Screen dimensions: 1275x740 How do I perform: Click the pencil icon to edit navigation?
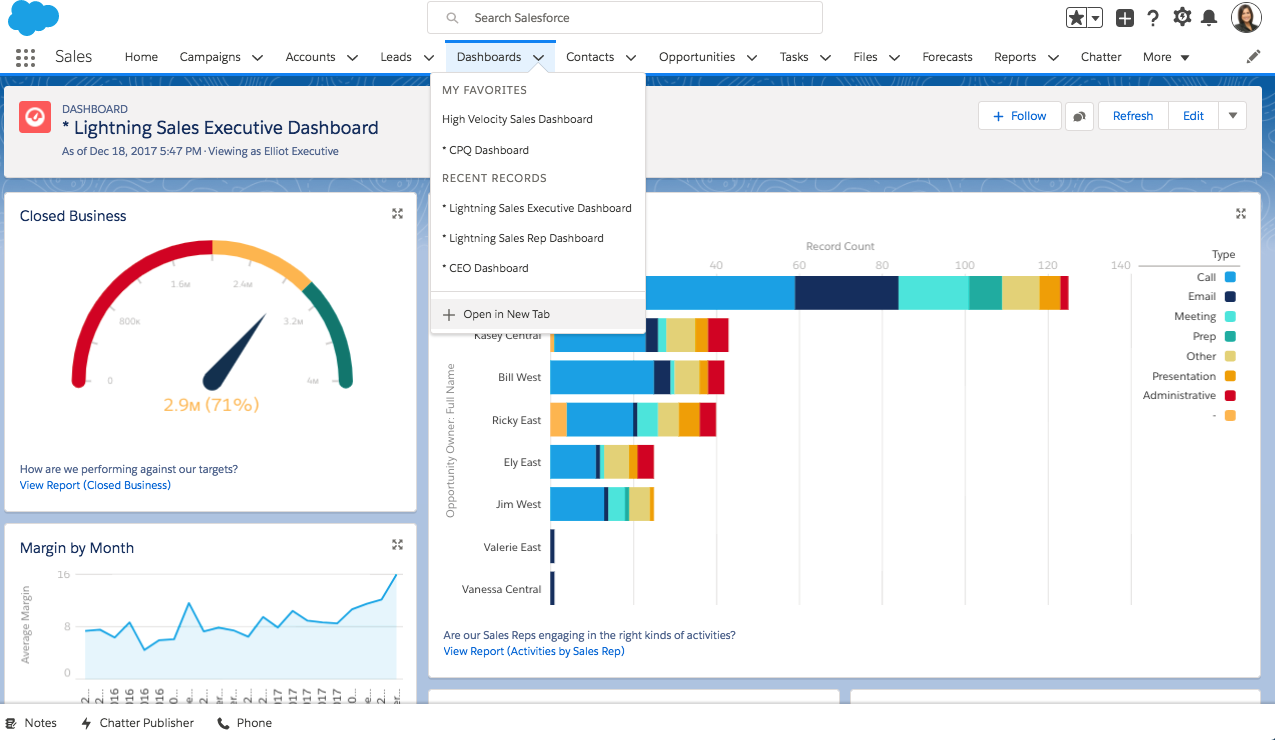click(1254, 57)
